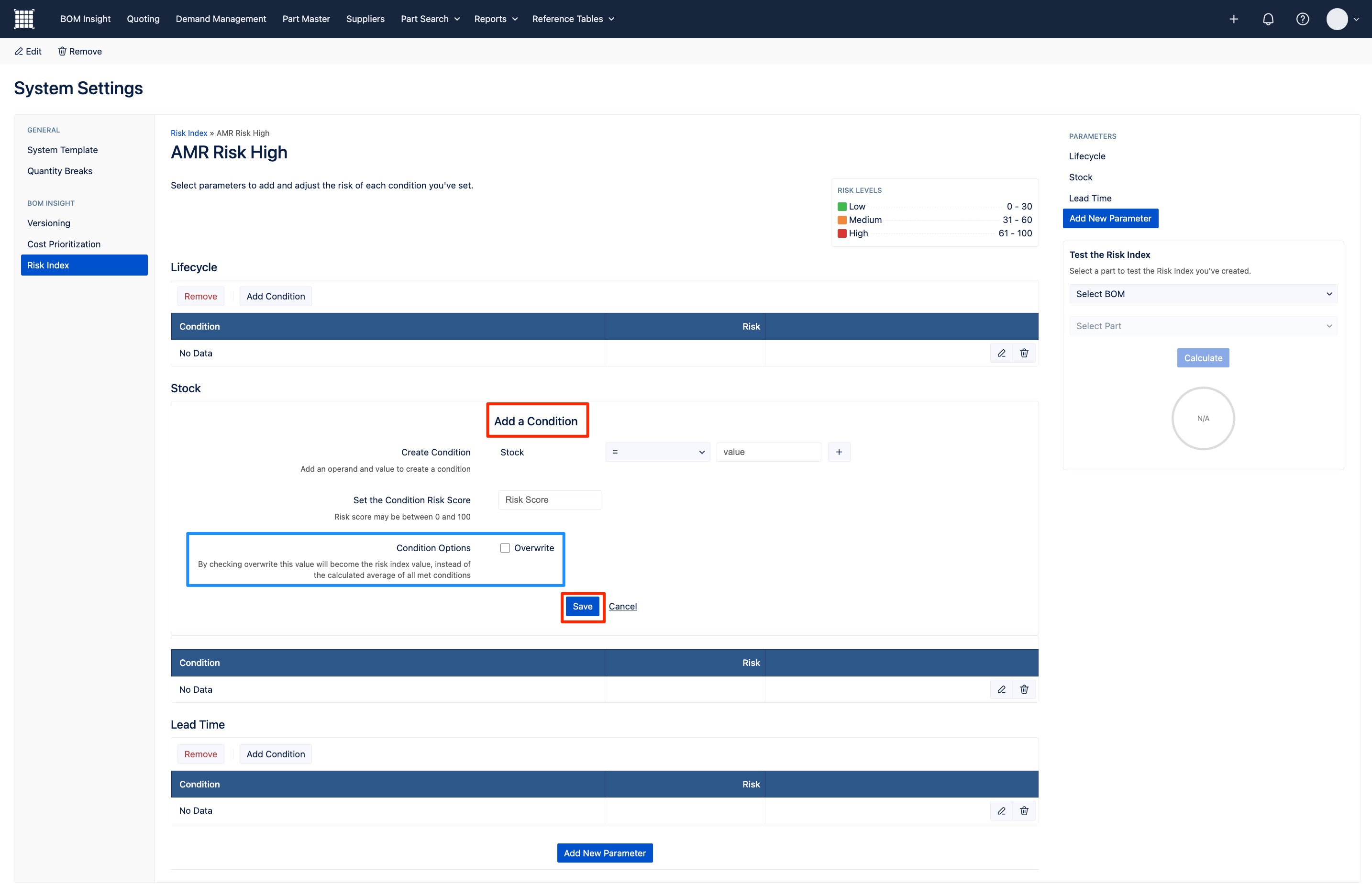Focus the Risk Score input field
1372x886 pixels.
point(549,500)
